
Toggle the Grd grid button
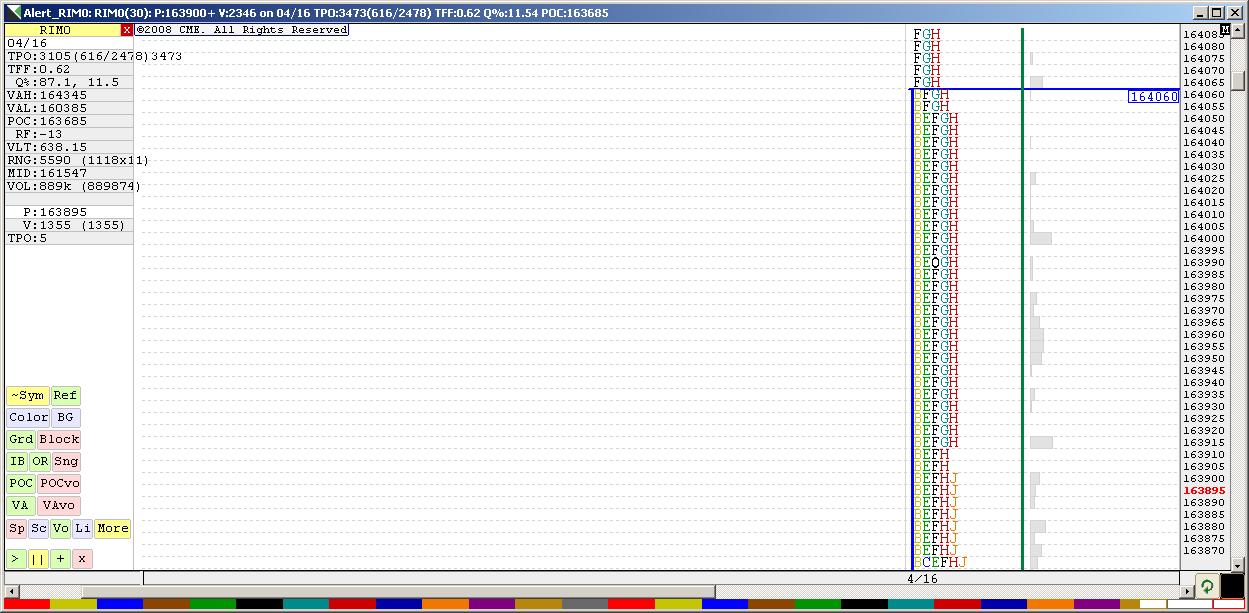pos(20,440)
